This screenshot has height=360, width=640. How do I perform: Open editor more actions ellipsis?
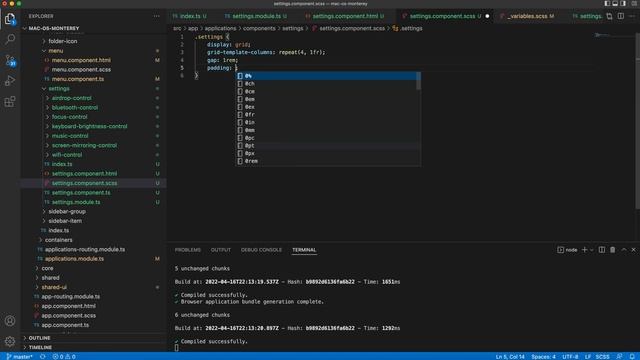tap(632, 16)
